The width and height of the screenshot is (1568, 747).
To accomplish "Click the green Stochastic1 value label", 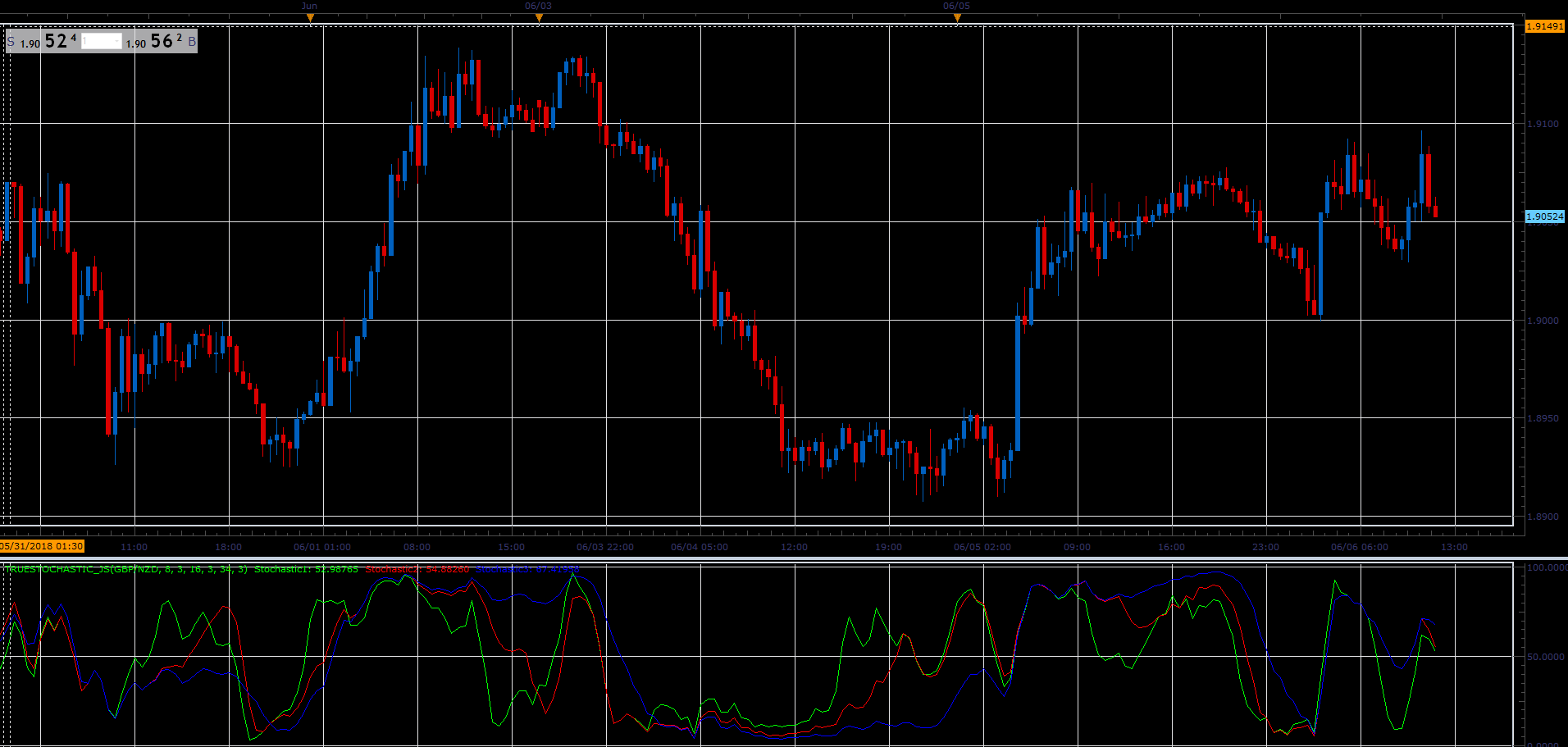I will point(306,569).
